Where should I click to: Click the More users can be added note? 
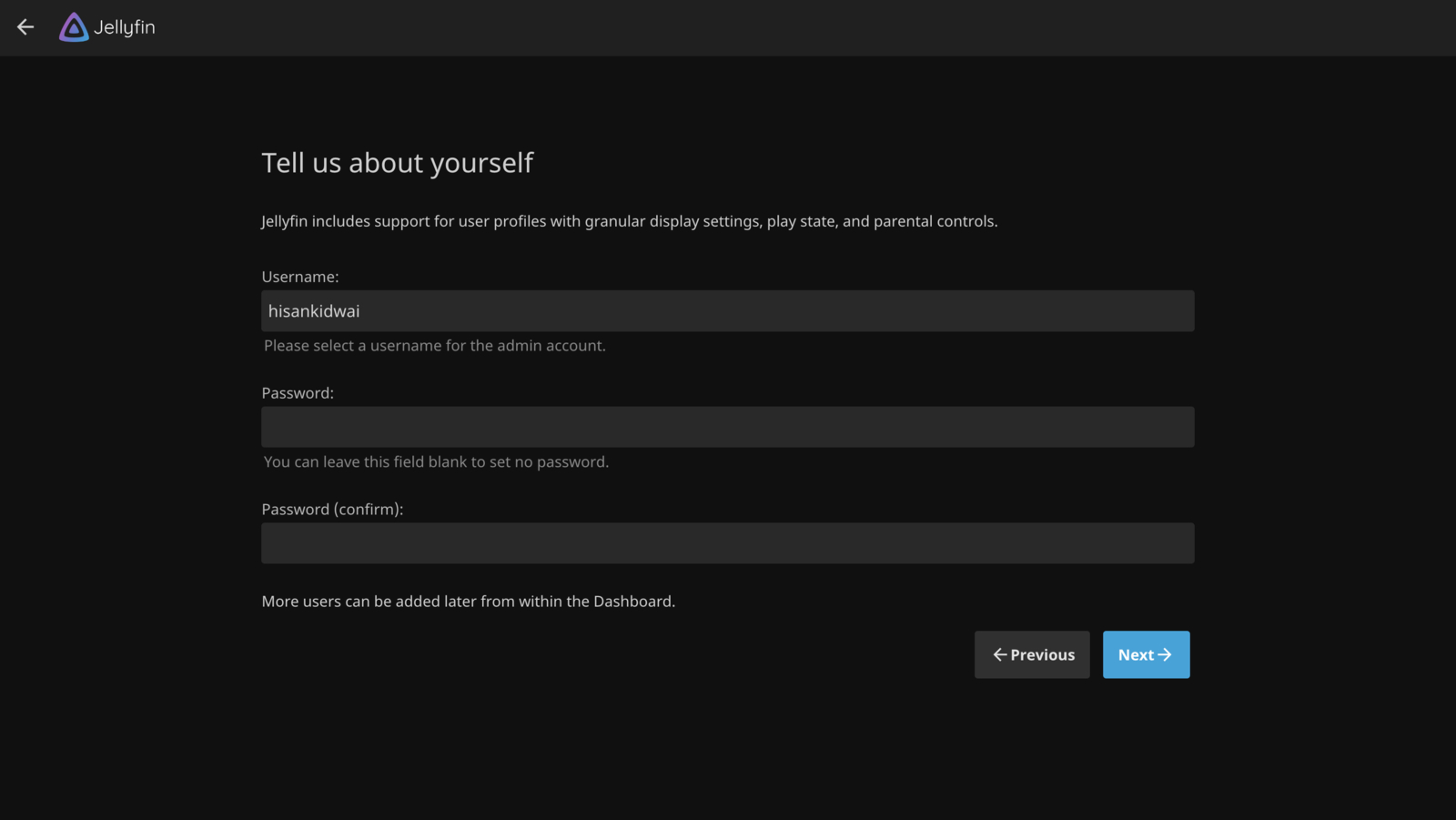click(x=468, y=601)
